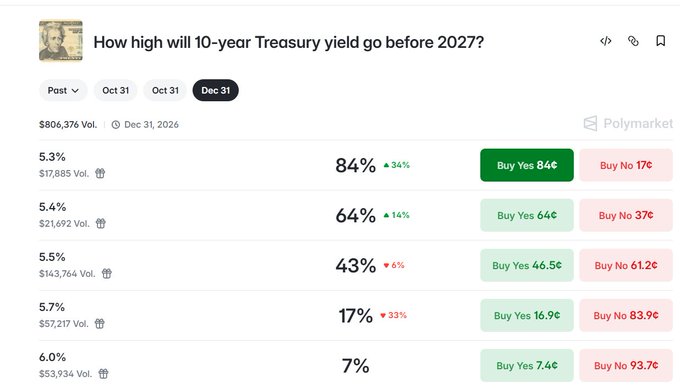Bookmark this Treasury yield market
Image resolution: width=680 pixels, height=388 pixels.
660,41
